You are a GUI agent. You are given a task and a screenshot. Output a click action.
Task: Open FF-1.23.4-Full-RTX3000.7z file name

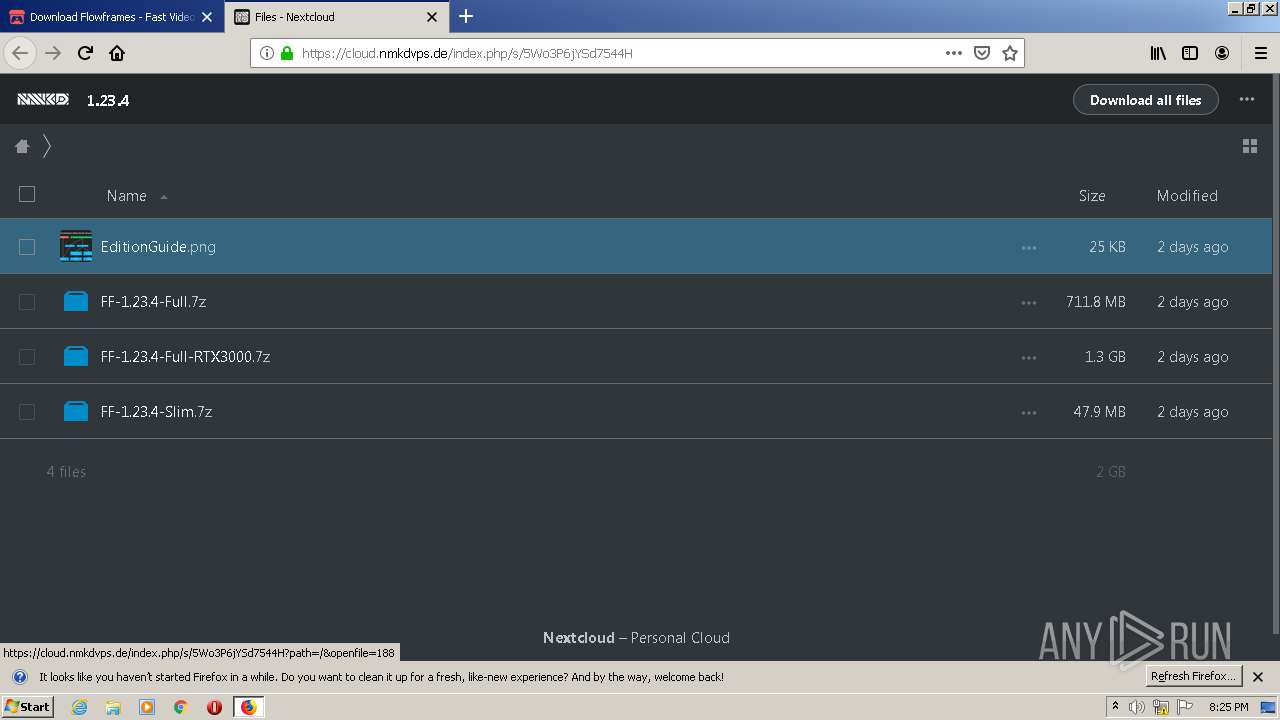[185, 357]
